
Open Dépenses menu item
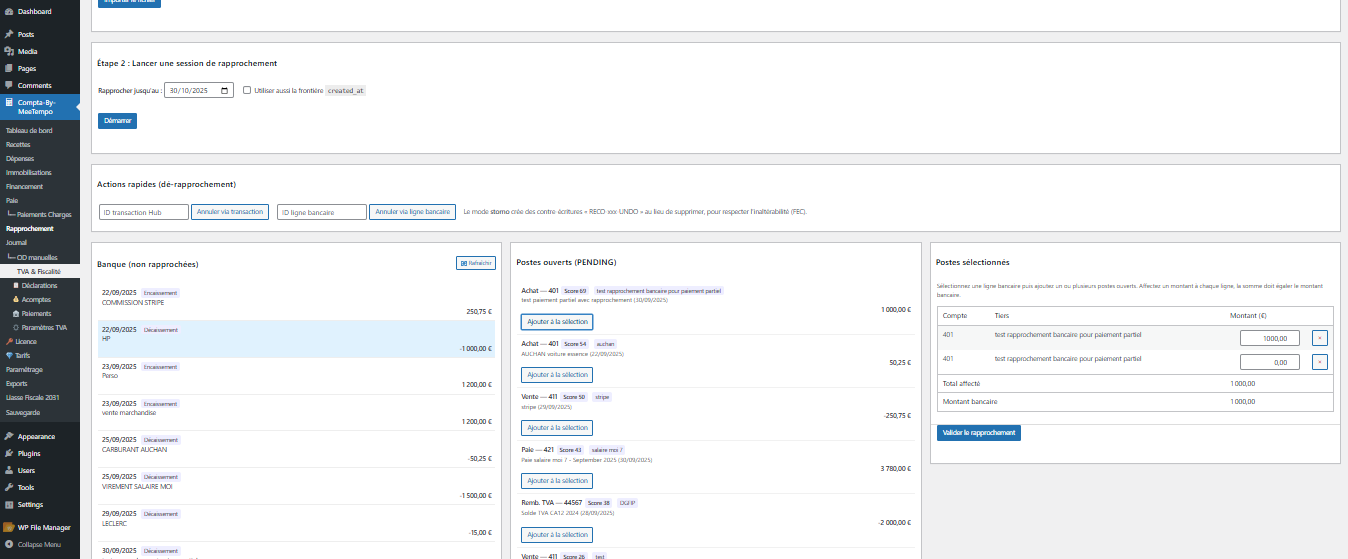tap(20, 158)
